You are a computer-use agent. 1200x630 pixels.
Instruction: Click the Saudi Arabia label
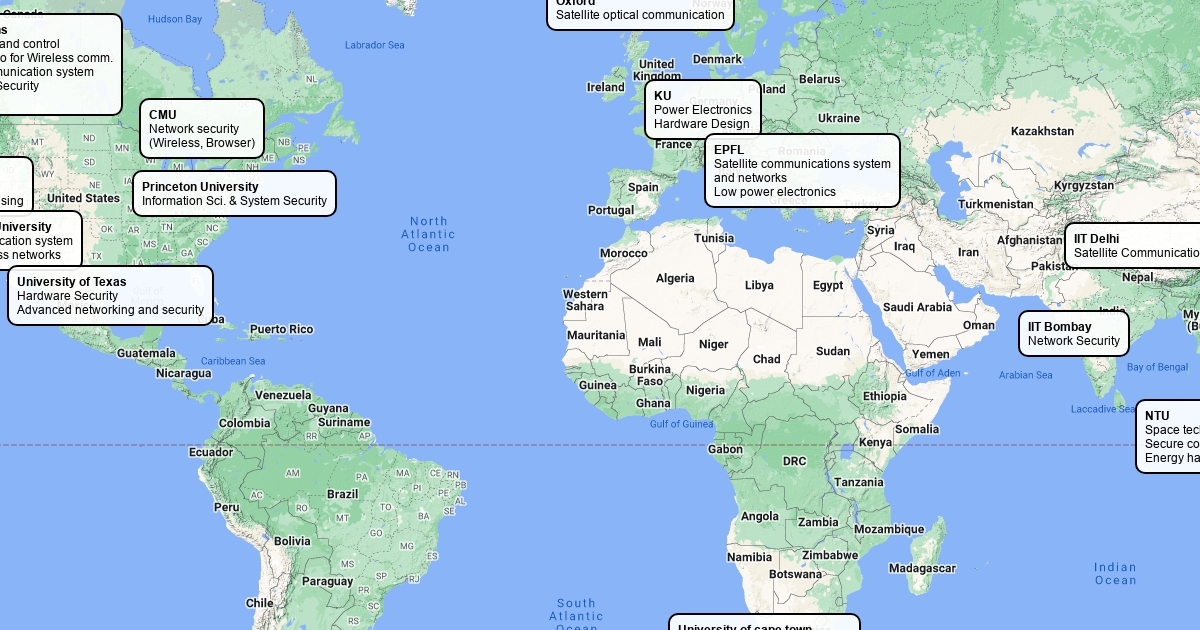click(918, 307)
